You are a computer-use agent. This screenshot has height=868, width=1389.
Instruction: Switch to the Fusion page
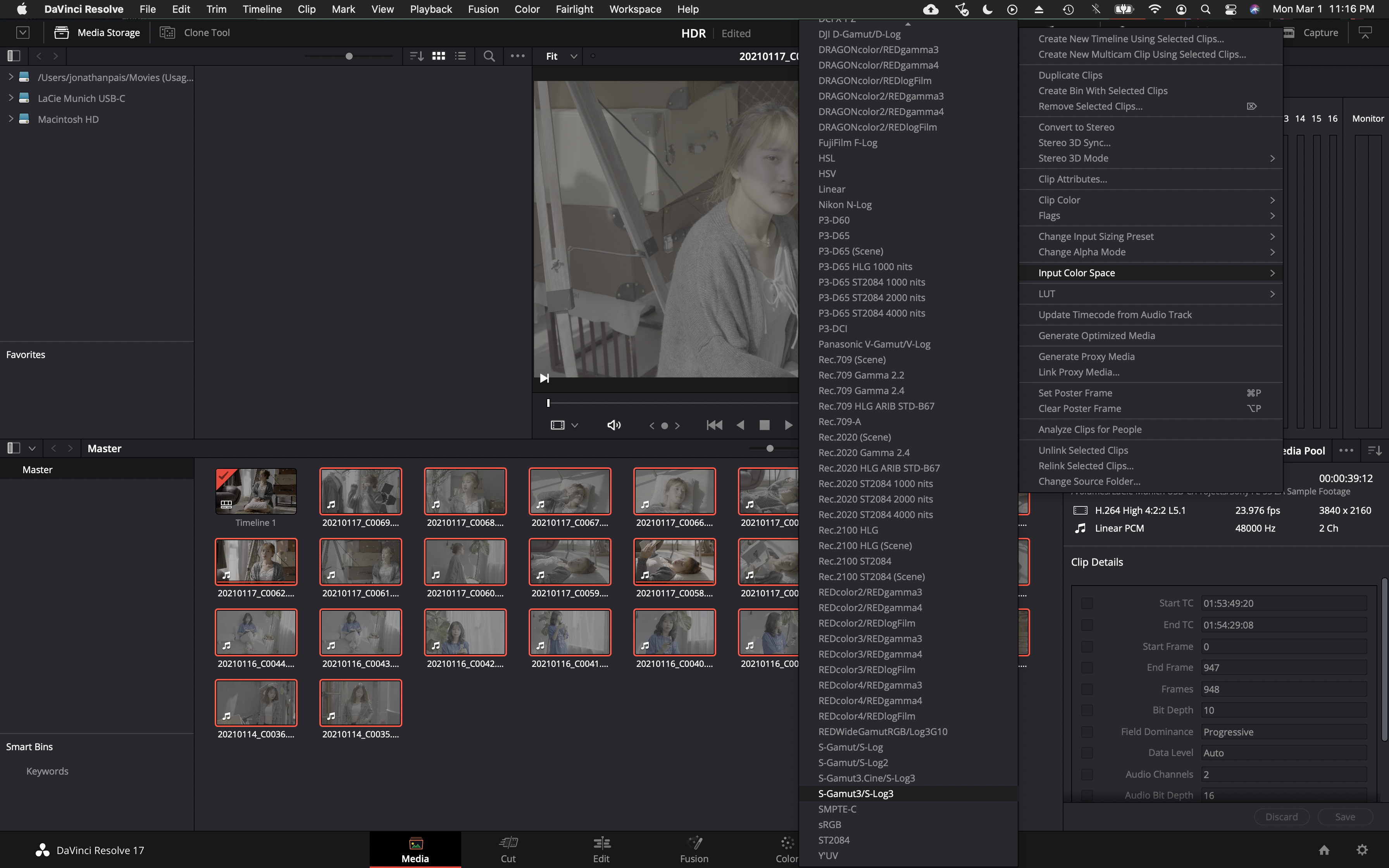tap(694, 849)
